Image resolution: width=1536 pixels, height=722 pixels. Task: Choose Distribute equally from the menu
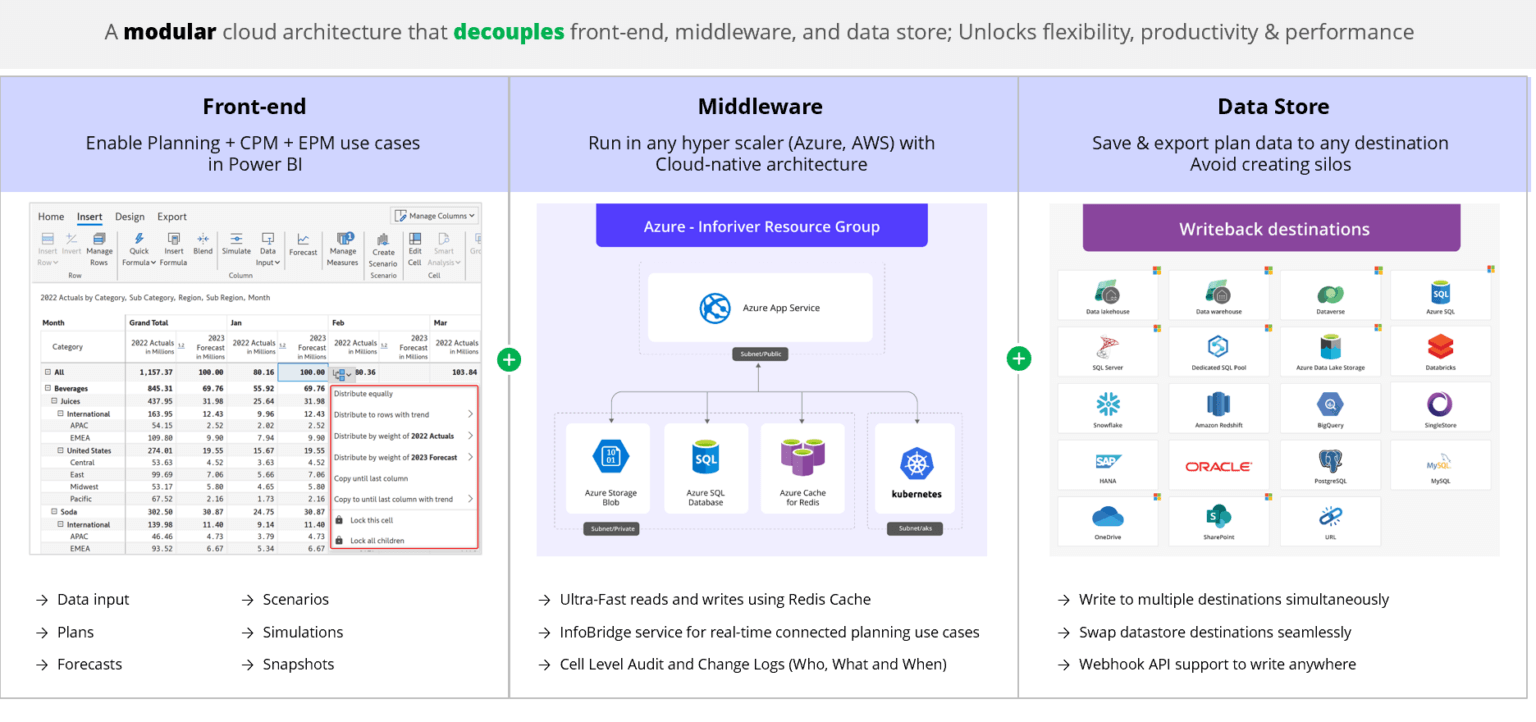tap(365, 394)
